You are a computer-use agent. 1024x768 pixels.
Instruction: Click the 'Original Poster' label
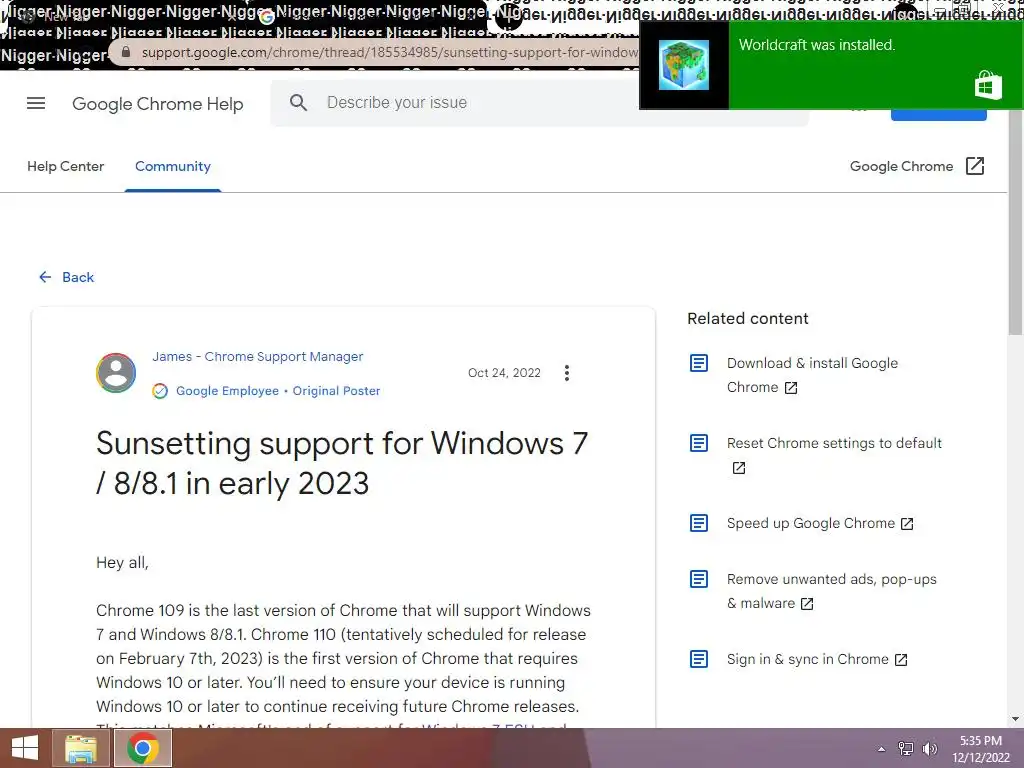point(336,391)
